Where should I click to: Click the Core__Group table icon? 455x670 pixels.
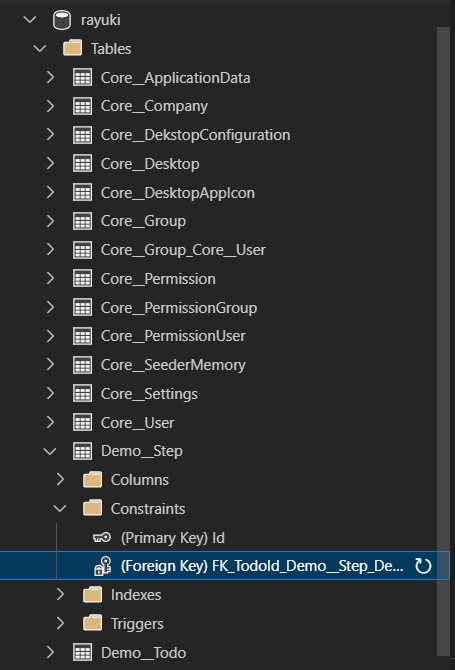[x=82, y=221]
